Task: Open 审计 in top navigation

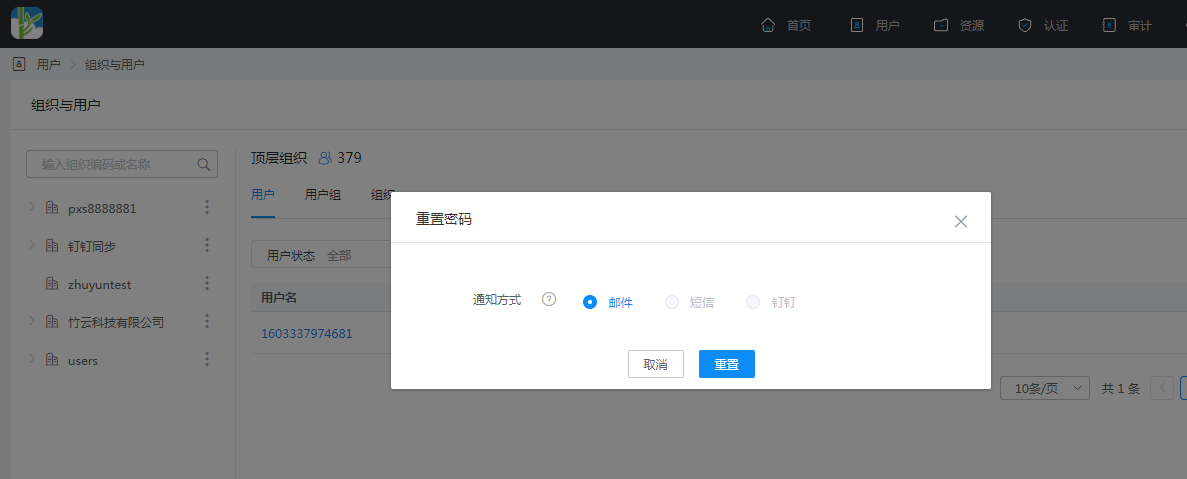Action: pos(1140,26)
